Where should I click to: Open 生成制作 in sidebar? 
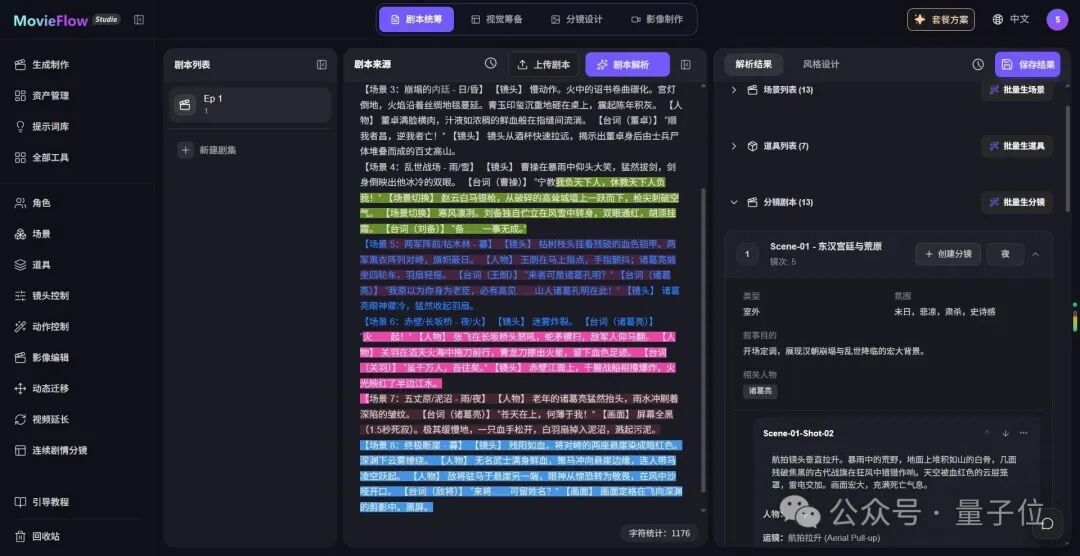[x=42, y=65]
